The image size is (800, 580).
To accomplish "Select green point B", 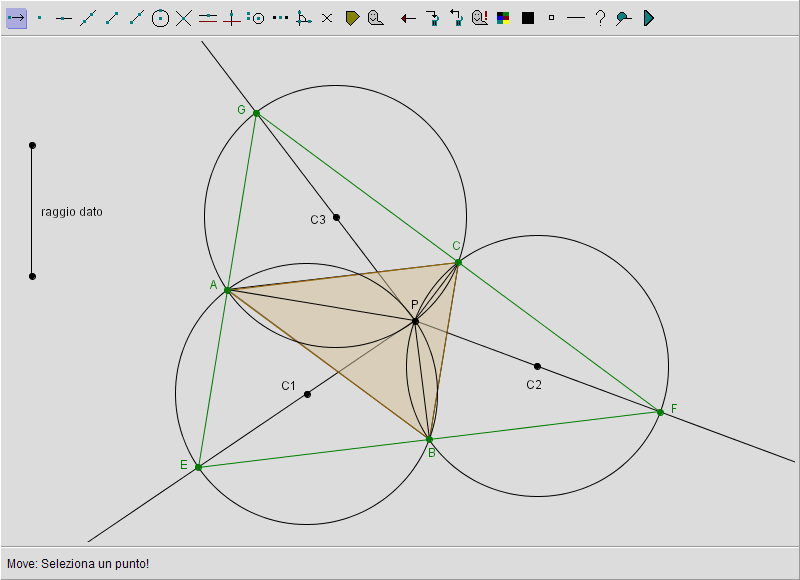I will 430,439.
